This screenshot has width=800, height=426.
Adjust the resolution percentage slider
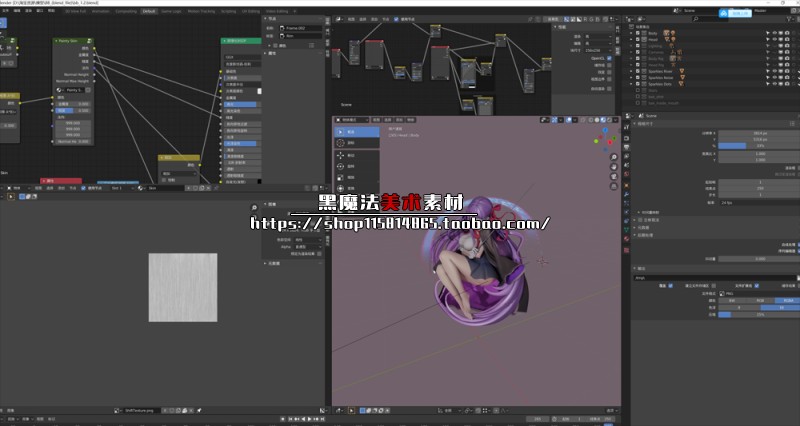[x=759, y=146]
